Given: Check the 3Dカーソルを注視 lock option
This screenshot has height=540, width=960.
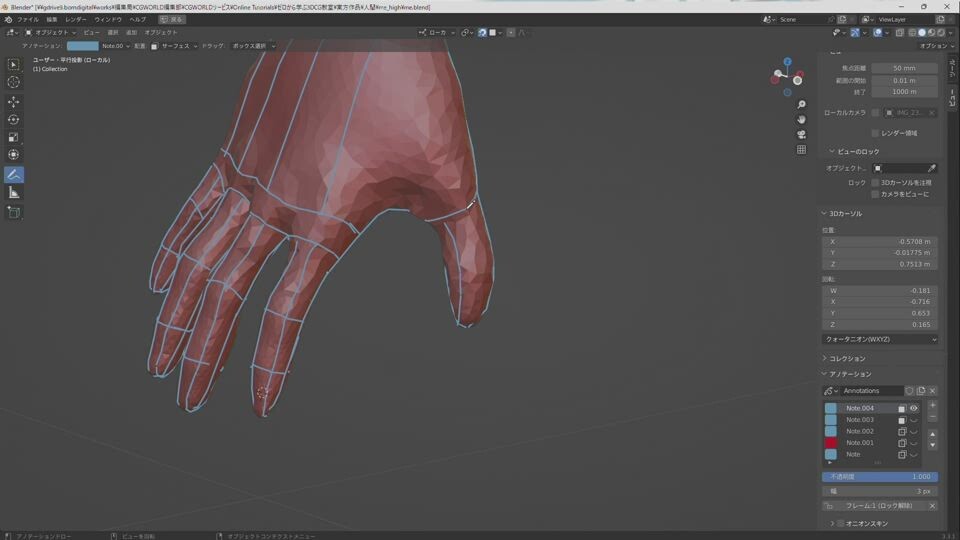Looking at the screenshot, I should click(x=875, y=183).
